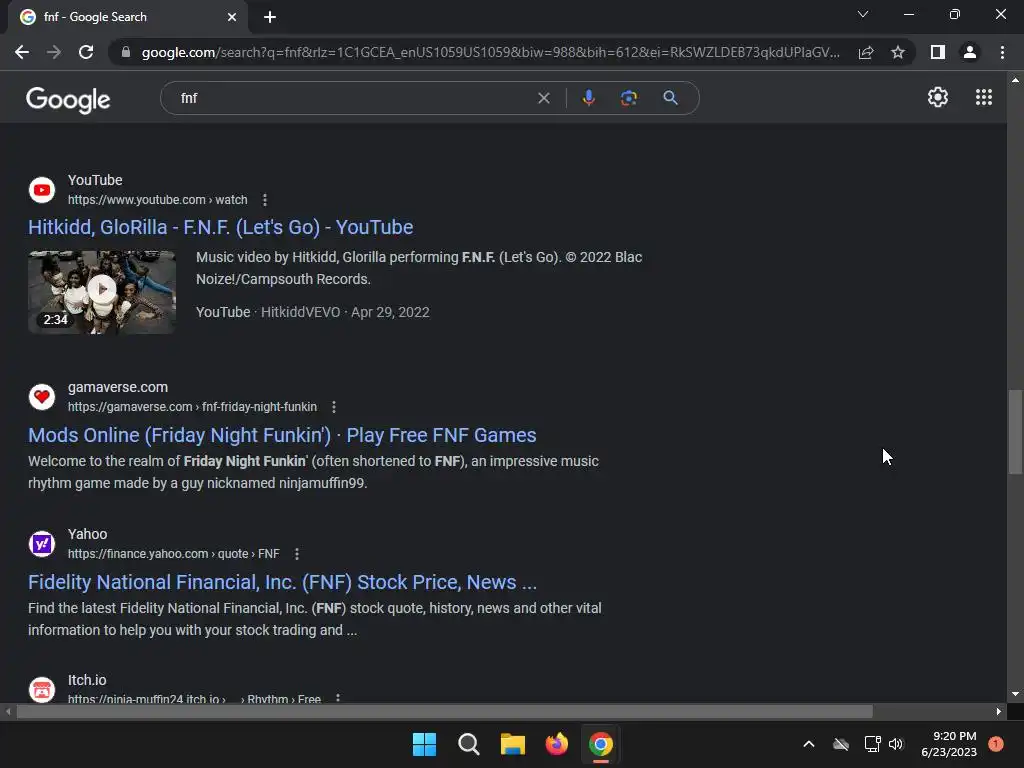
Task: Click the horizontal scrollbar's right arrow
Action: click(999, 711)
